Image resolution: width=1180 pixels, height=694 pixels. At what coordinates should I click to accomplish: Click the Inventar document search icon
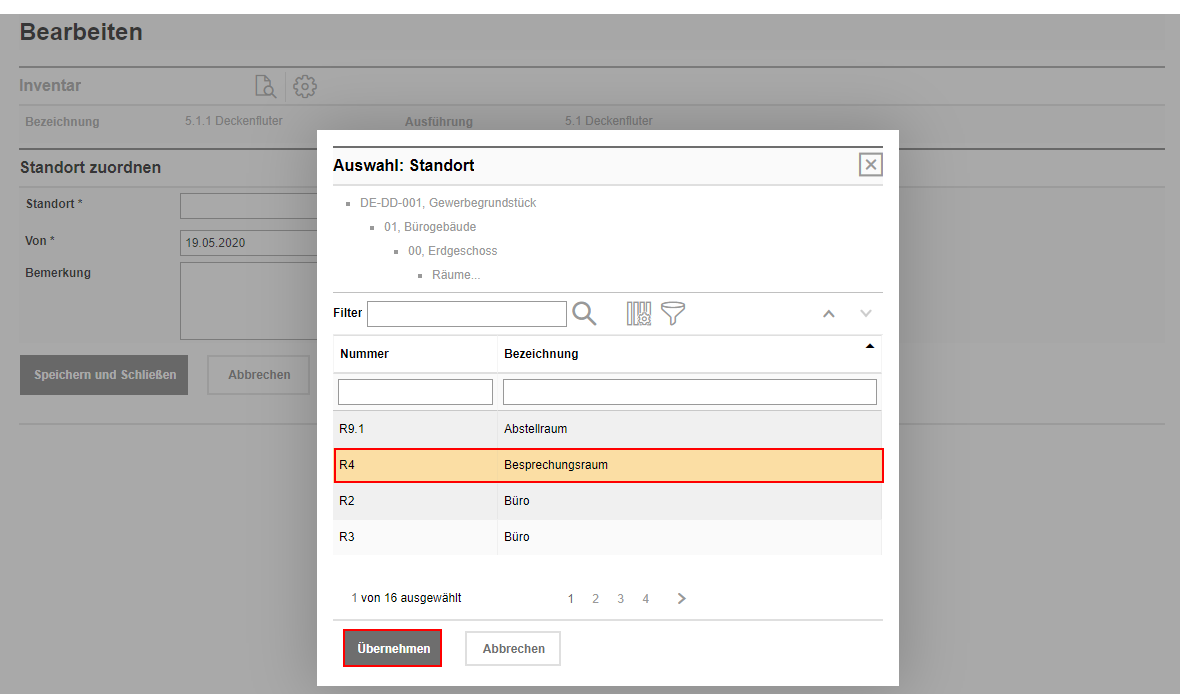click(x=265, y=87)
